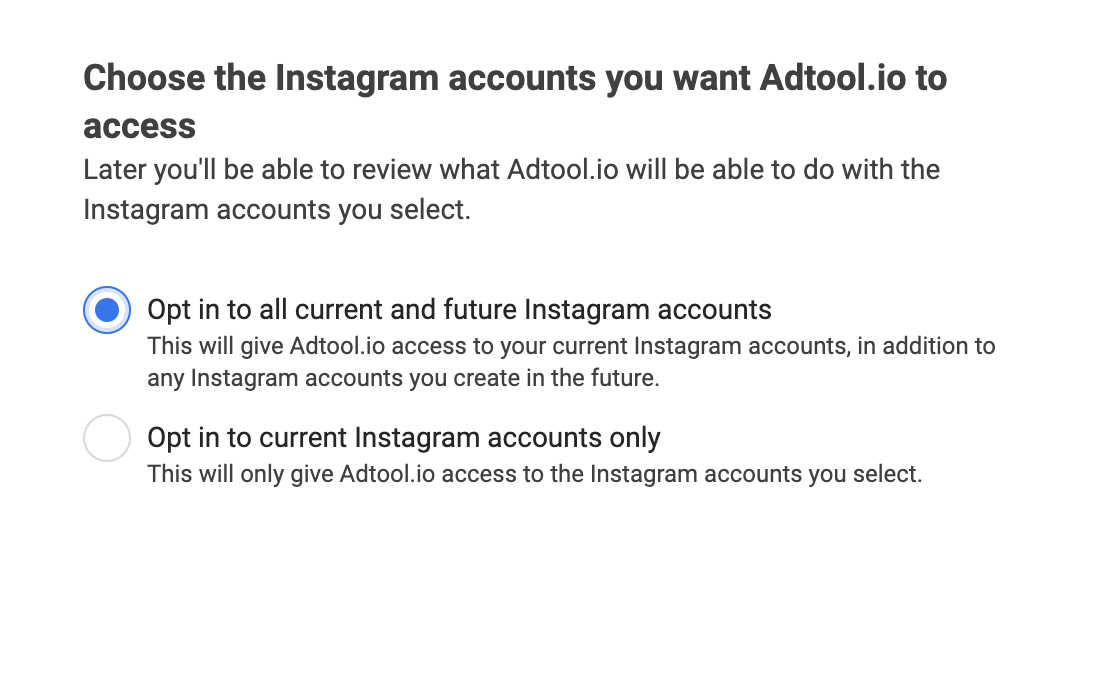Click the already-selected blue radio button

(107, 310)
